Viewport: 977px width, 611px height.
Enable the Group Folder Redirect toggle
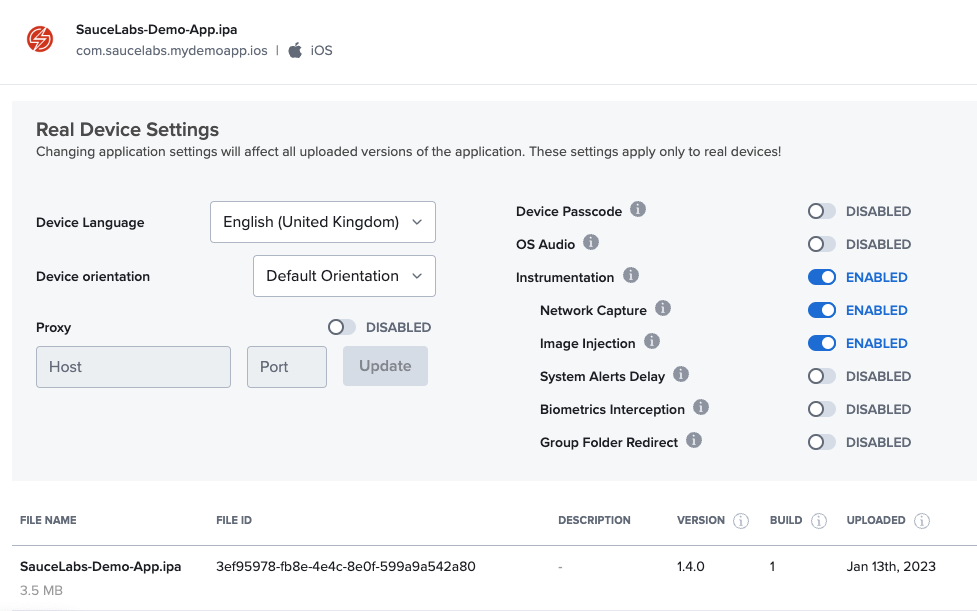tap(821, 442)
